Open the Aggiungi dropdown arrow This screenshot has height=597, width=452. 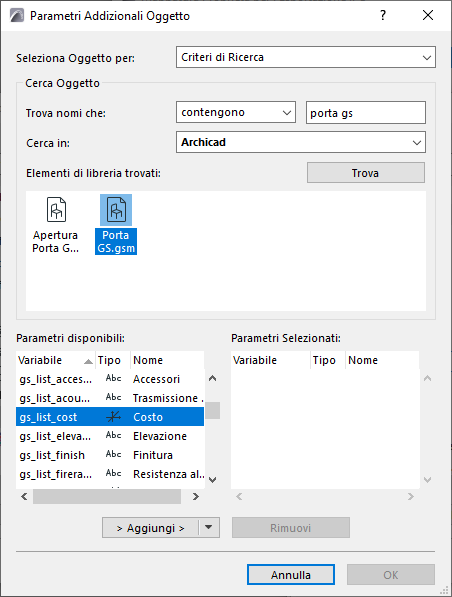[209, 527]
